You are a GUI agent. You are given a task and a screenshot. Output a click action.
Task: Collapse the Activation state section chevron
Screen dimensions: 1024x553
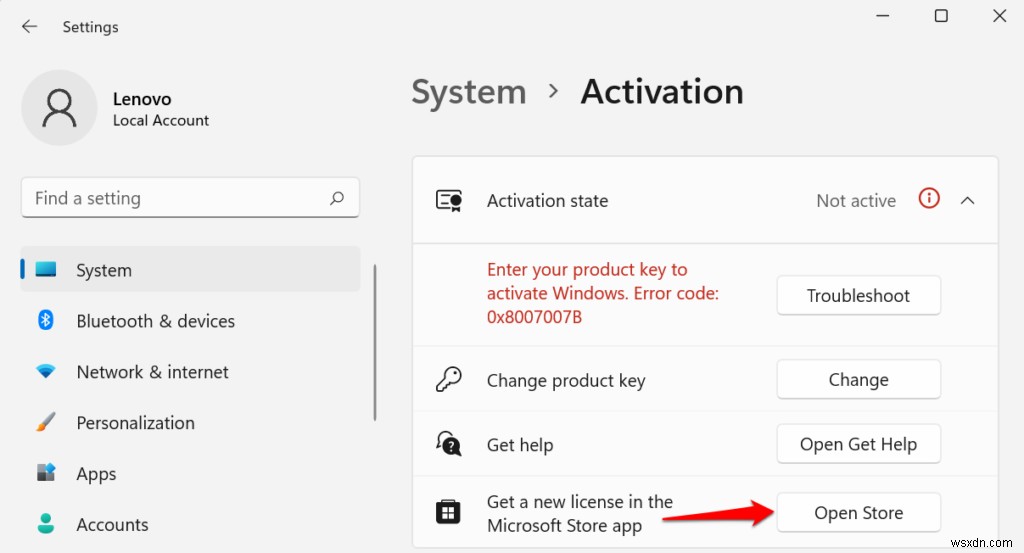967,200
